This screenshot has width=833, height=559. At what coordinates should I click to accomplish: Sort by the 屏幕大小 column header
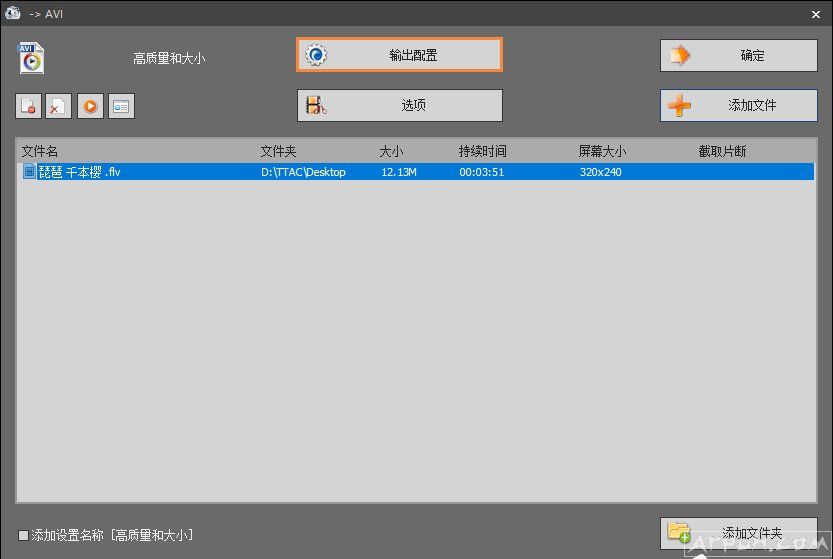tap(602, 151)
